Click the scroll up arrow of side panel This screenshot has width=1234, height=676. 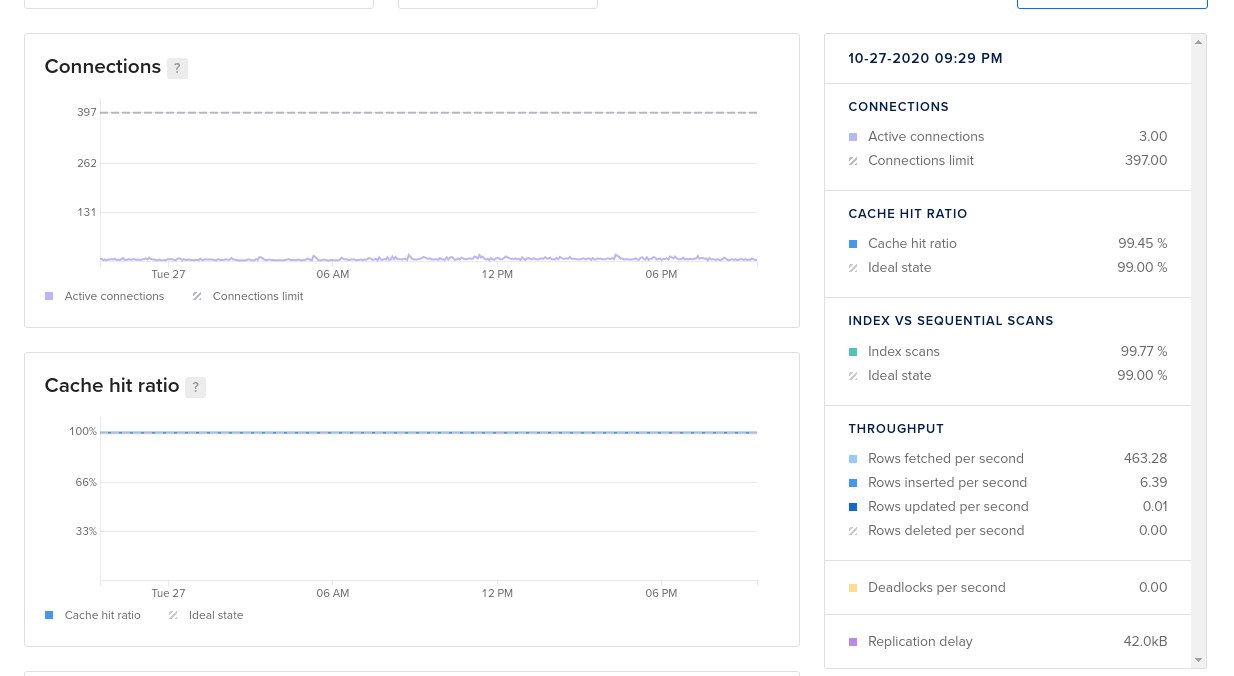[x=1198, y=42]
